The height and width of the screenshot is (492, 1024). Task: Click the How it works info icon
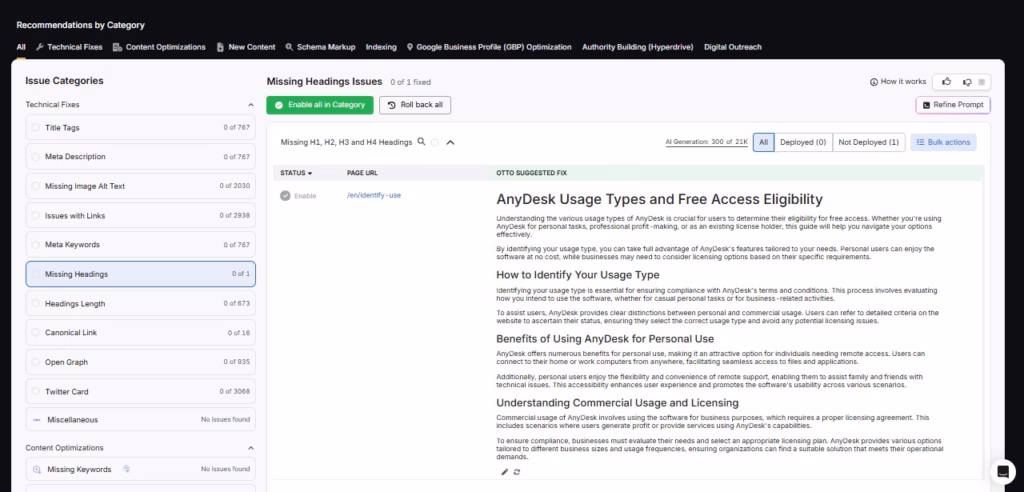[x=875, y=81]
